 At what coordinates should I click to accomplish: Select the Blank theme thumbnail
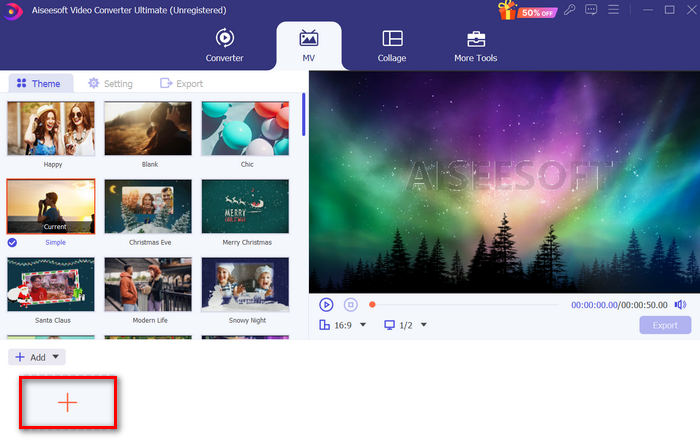tap(148, 129)
